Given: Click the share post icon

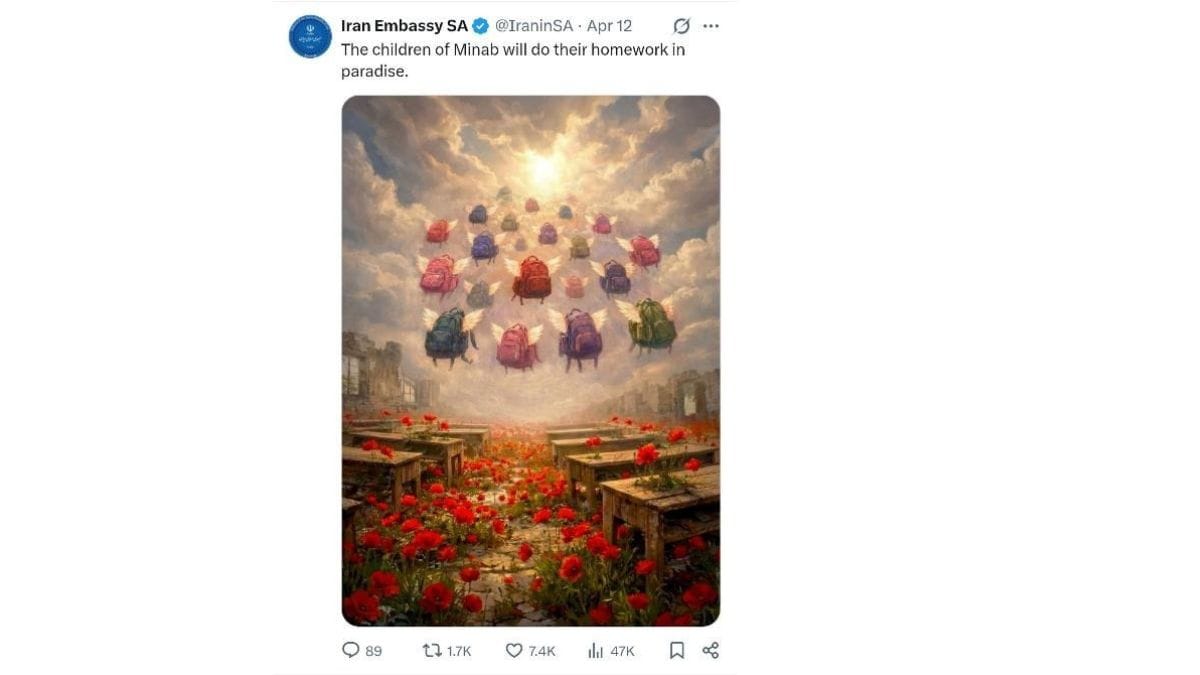Looking at the screenshot, I should click(710, 650).
